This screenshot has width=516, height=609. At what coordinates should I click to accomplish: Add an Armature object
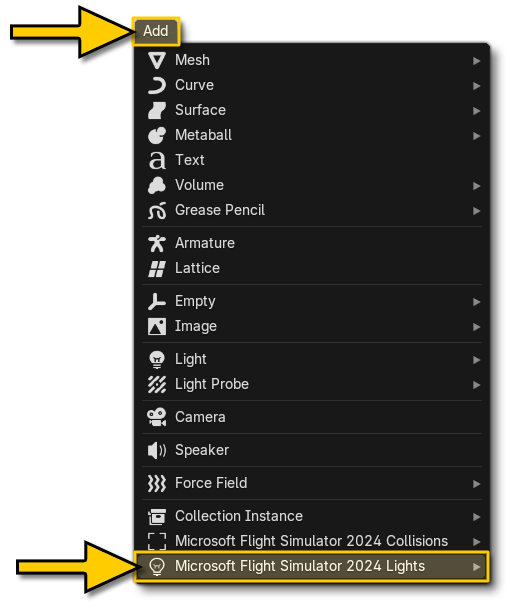click(x=312, y=244)
